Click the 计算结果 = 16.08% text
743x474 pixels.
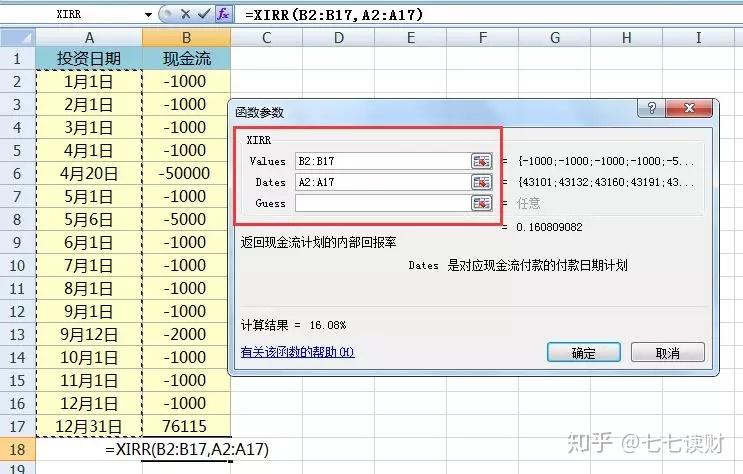(293, 325)
